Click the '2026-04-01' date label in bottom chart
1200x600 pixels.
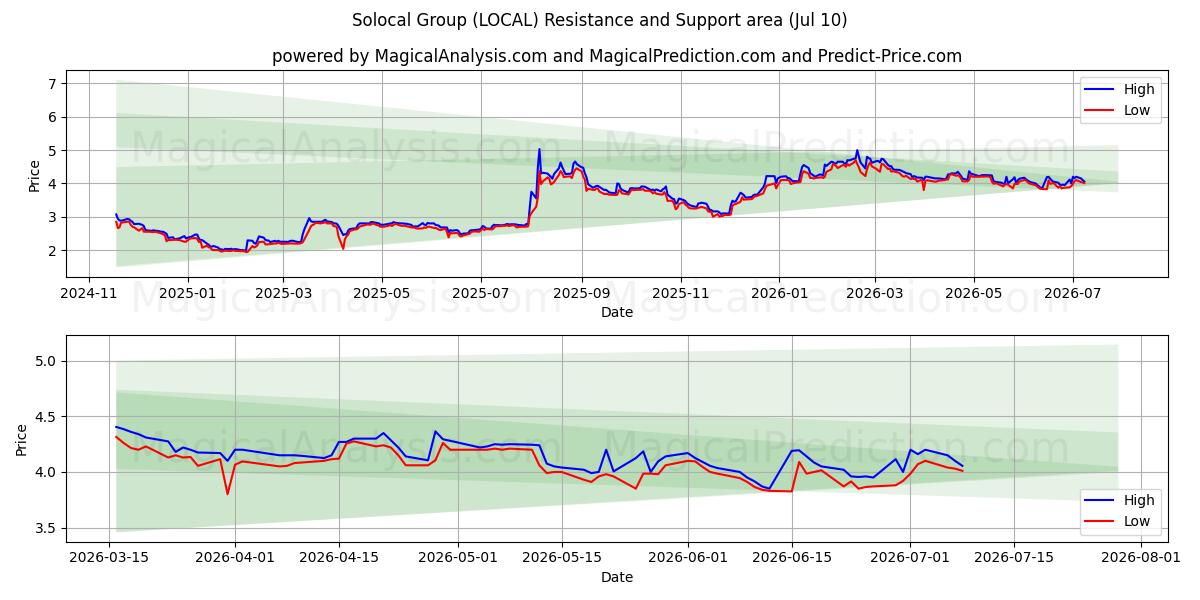click(x=235, y=559)
